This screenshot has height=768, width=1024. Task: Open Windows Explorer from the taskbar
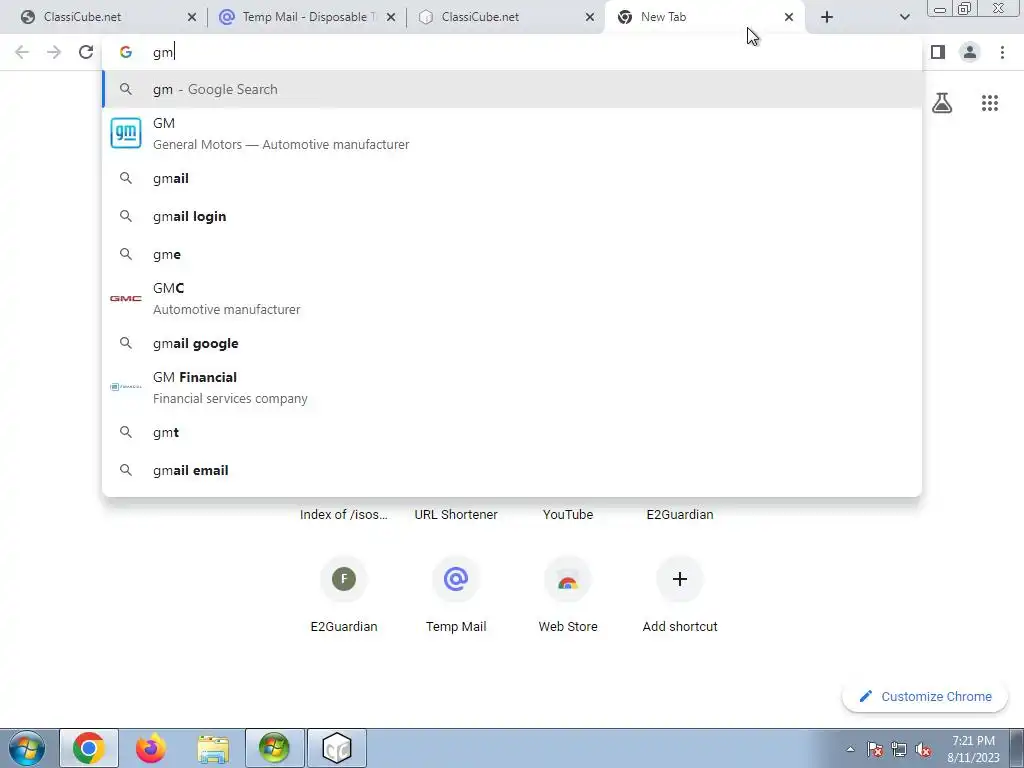(213, 748)
